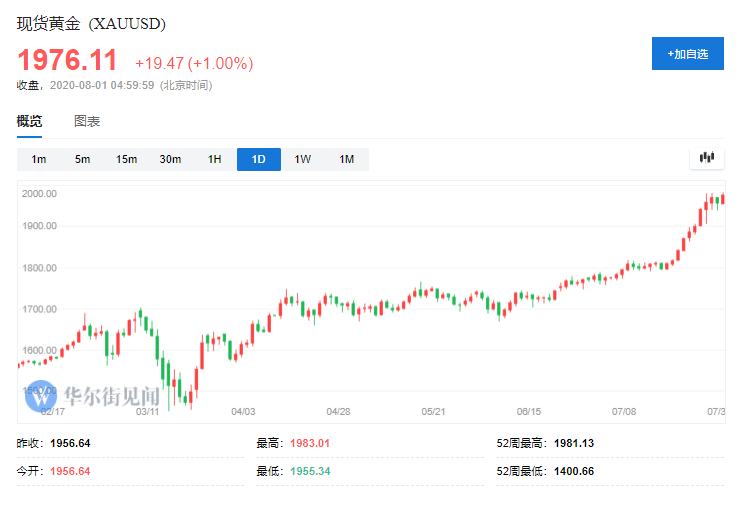Image resolution: width=742 pixels, height=505 pixels.
Task: Click the 05/21 date axis label
Action: coord(433,412)
